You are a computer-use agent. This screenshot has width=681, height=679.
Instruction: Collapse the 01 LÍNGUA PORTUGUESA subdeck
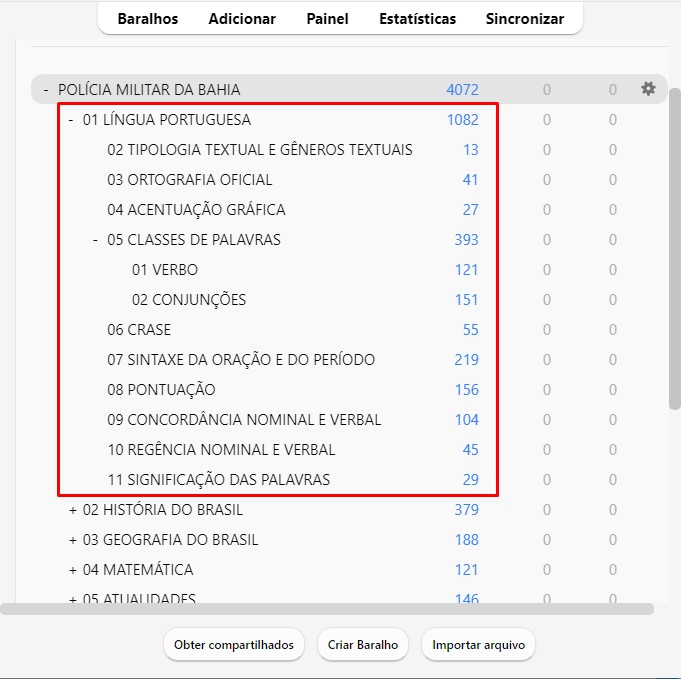(x=71, y=119)
